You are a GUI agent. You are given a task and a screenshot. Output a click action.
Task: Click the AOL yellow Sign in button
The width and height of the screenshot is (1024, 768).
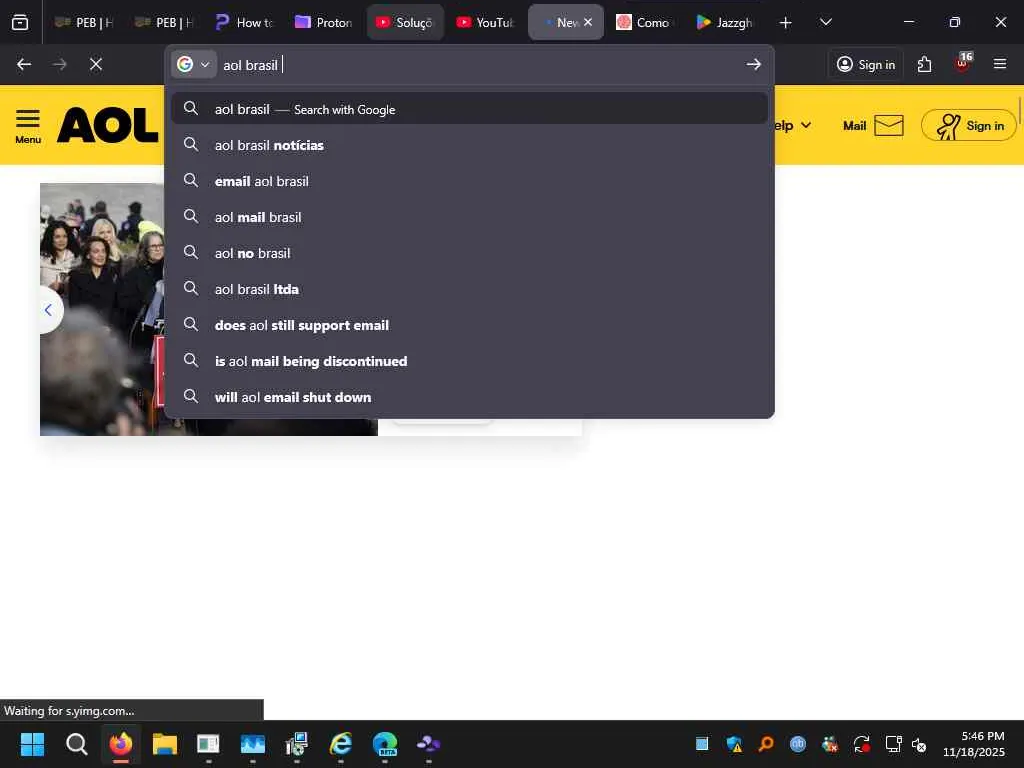tap(968, 125)
